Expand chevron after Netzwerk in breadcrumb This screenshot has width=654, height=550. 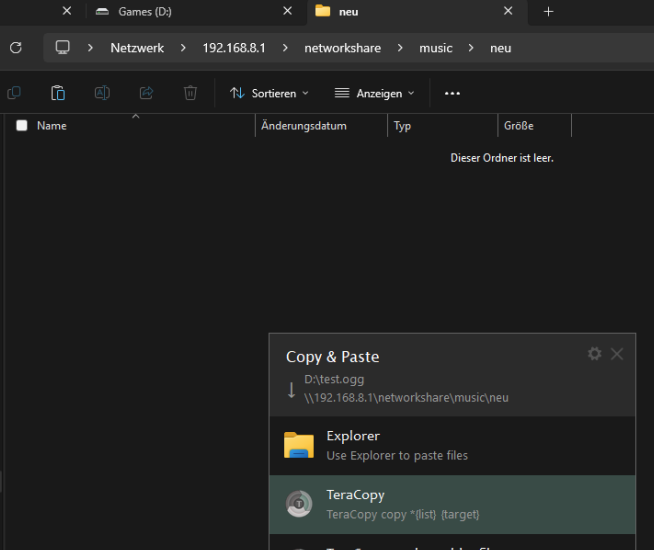[x=183, y=48]
